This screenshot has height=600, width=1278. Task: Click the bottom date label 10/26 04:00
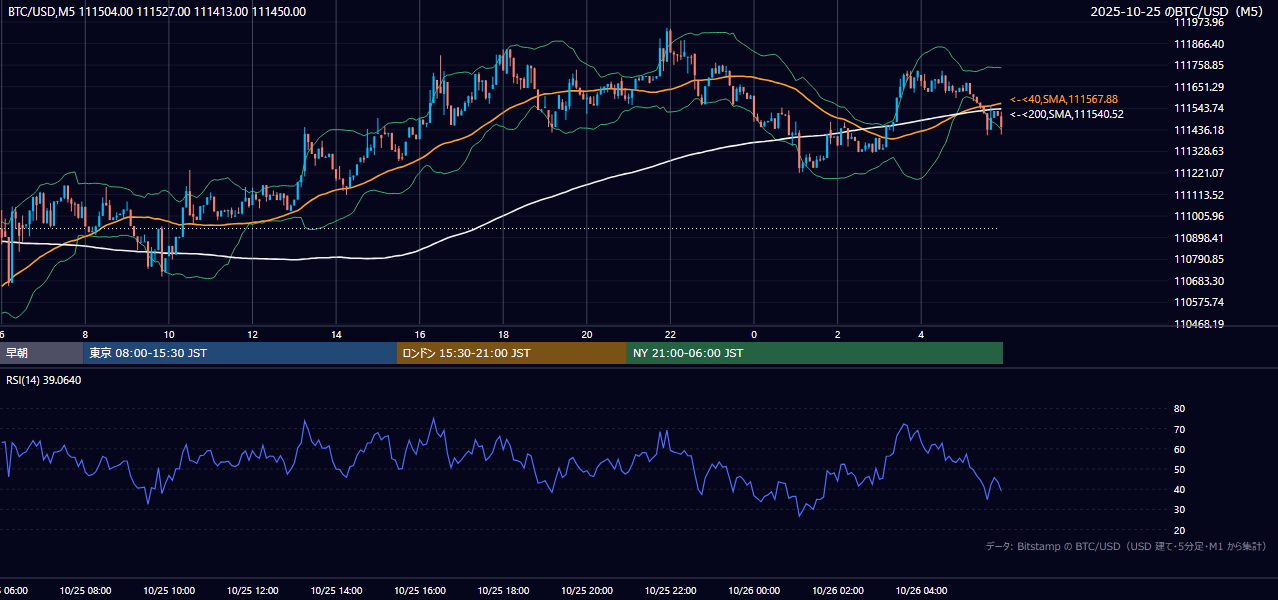tap(921, 591)
